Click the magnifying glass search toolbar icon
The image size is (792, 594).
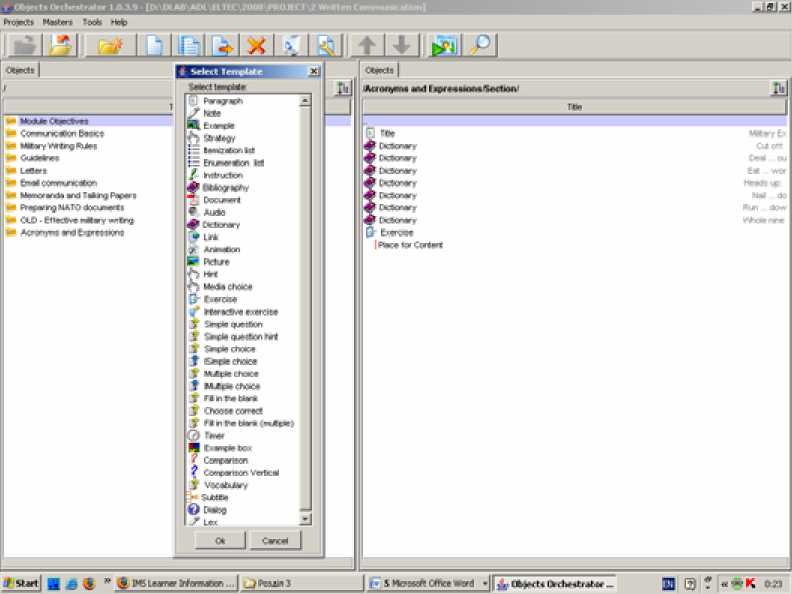(x=480, y=45)
